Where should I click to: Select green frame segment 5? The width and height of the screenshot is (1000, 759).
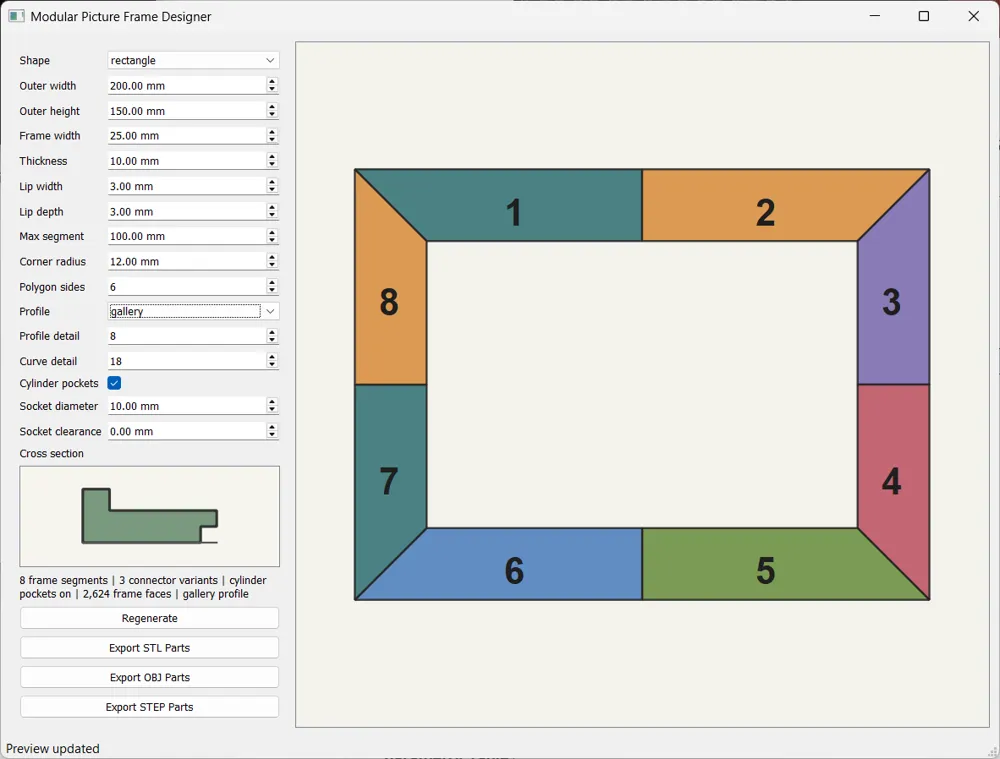[765, 564]
